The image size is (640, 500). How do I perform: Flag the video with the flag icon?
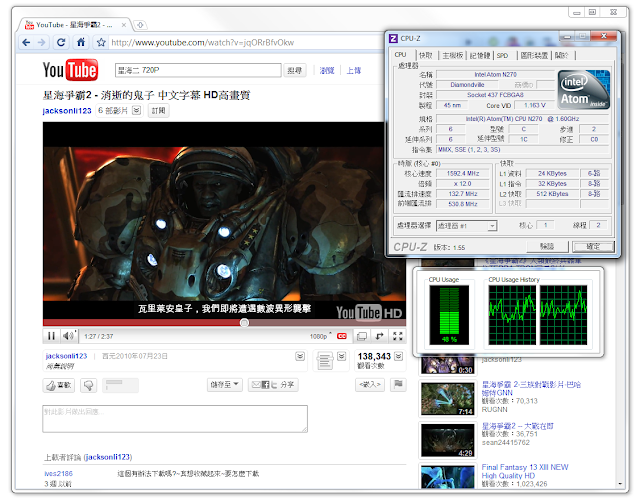click(398, 384)
